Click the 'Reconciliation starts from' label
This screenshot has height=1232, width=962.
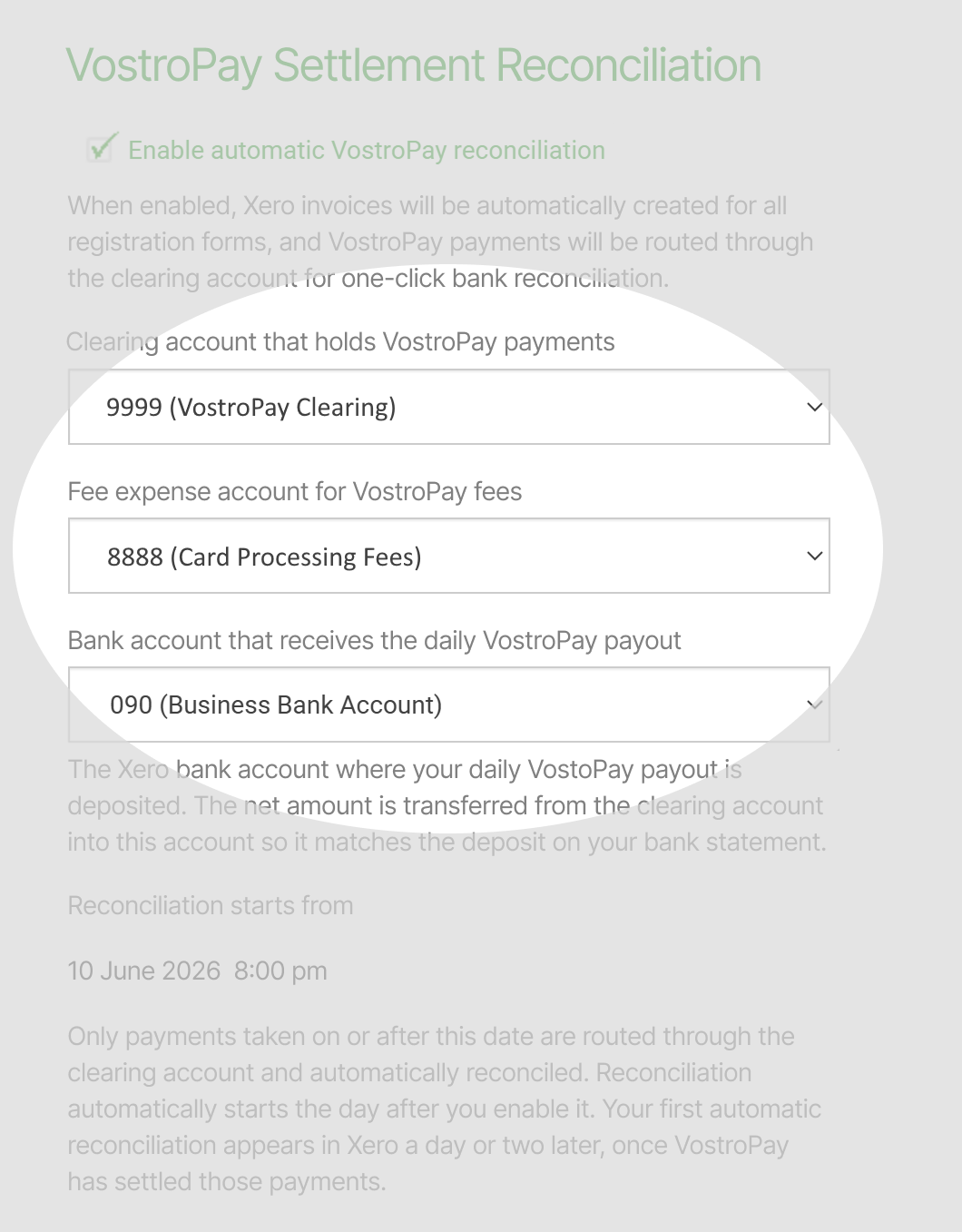click(211, 906)
